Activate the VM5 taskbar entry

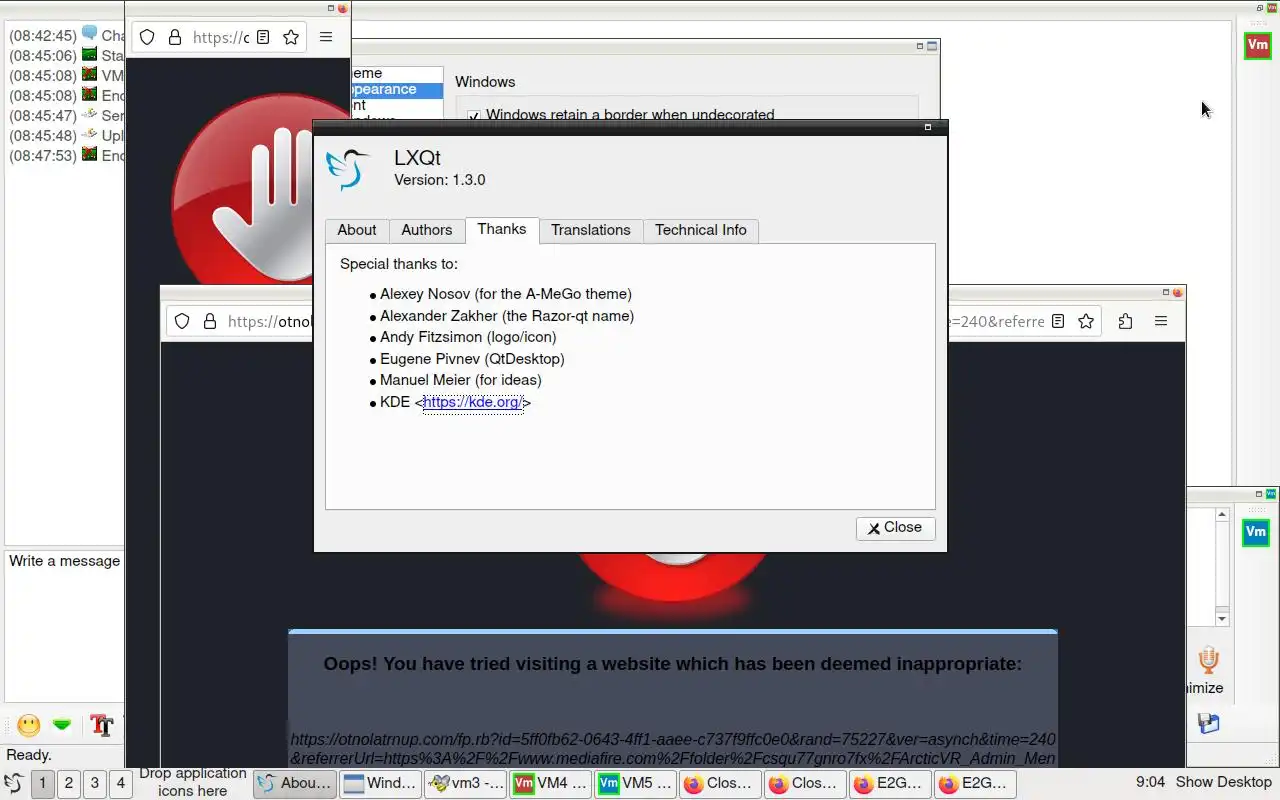click(x=636, y=783)
